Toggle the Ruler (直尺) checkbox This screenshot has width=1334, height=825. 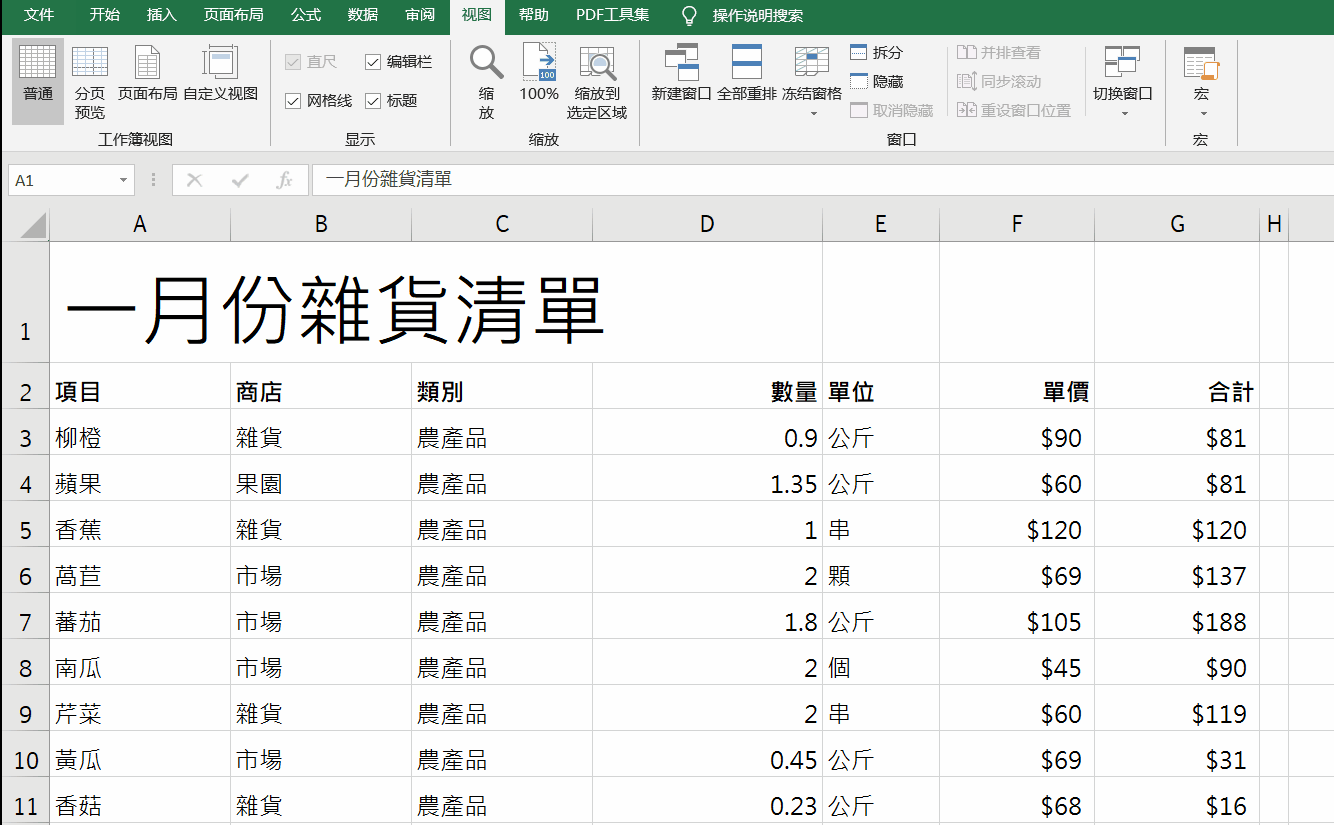pos(293,62)
